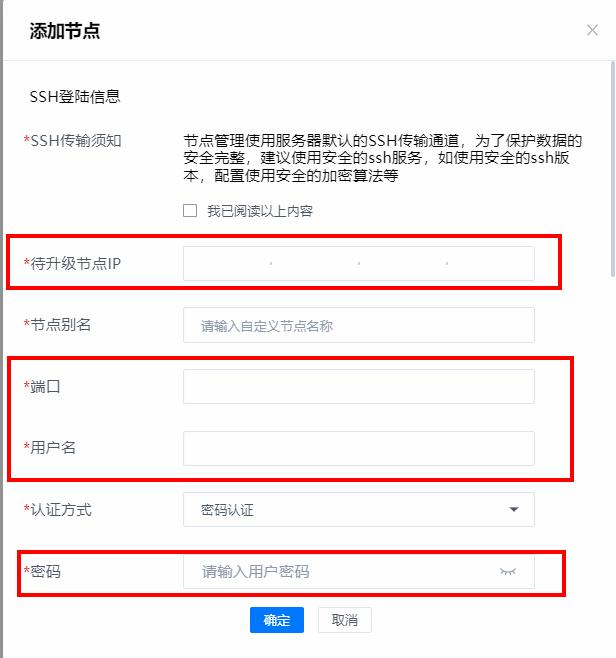This screenshot has width=616, height=658.
Task: Click the 用户名 input field
Action: 358,448
